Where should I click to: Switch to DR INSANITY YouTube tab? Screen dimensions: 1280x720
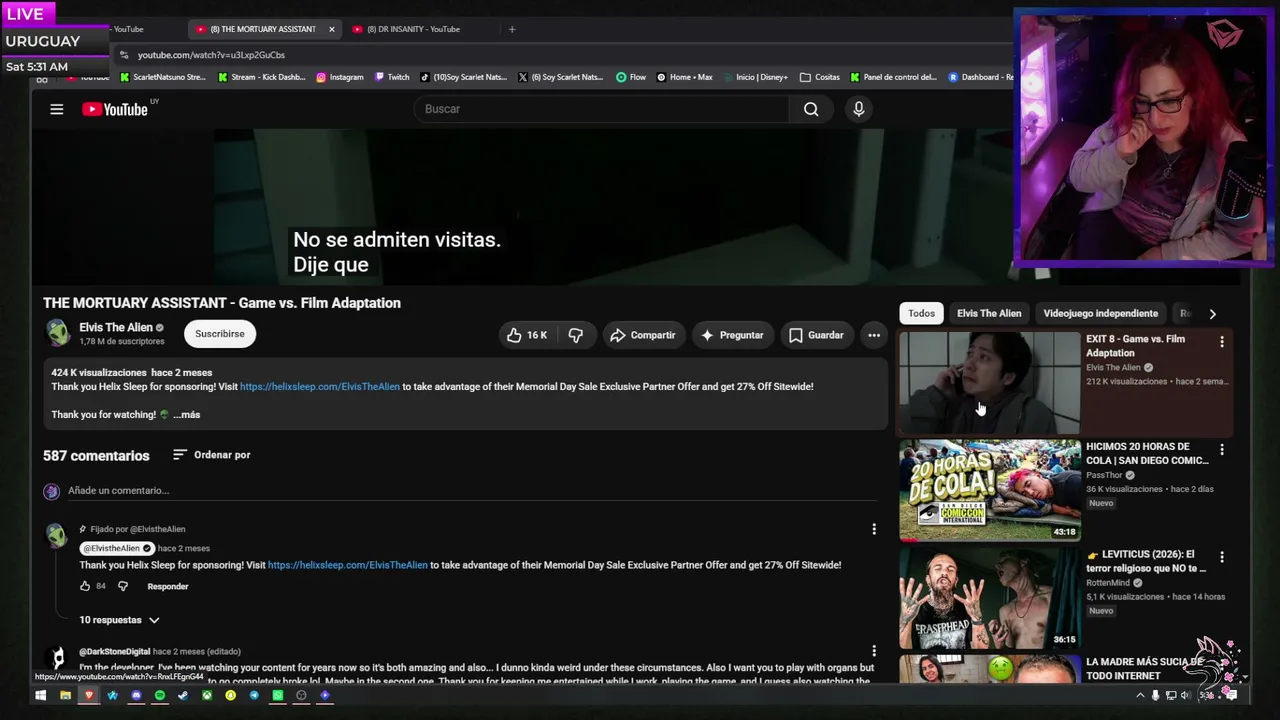click(412, 29)
